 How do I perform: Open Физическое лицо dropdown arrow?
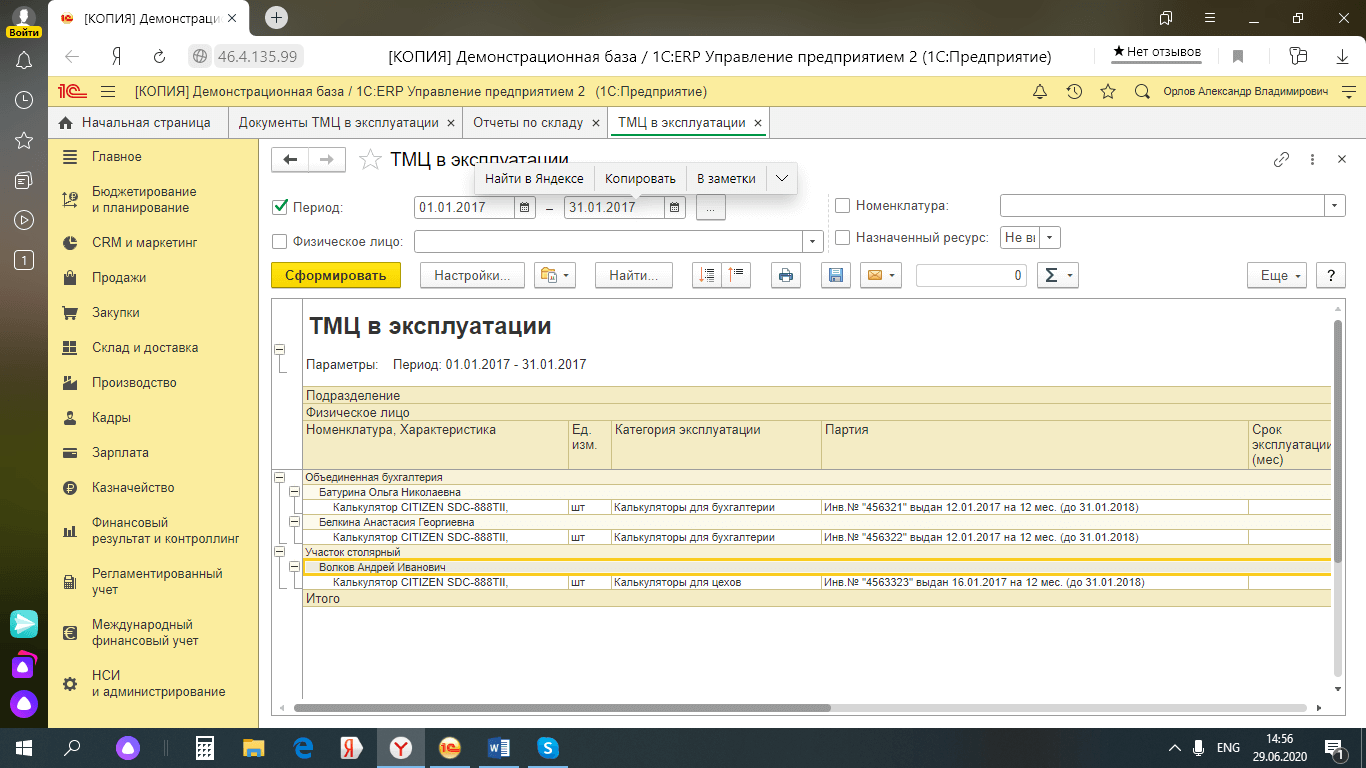[813, 241]
